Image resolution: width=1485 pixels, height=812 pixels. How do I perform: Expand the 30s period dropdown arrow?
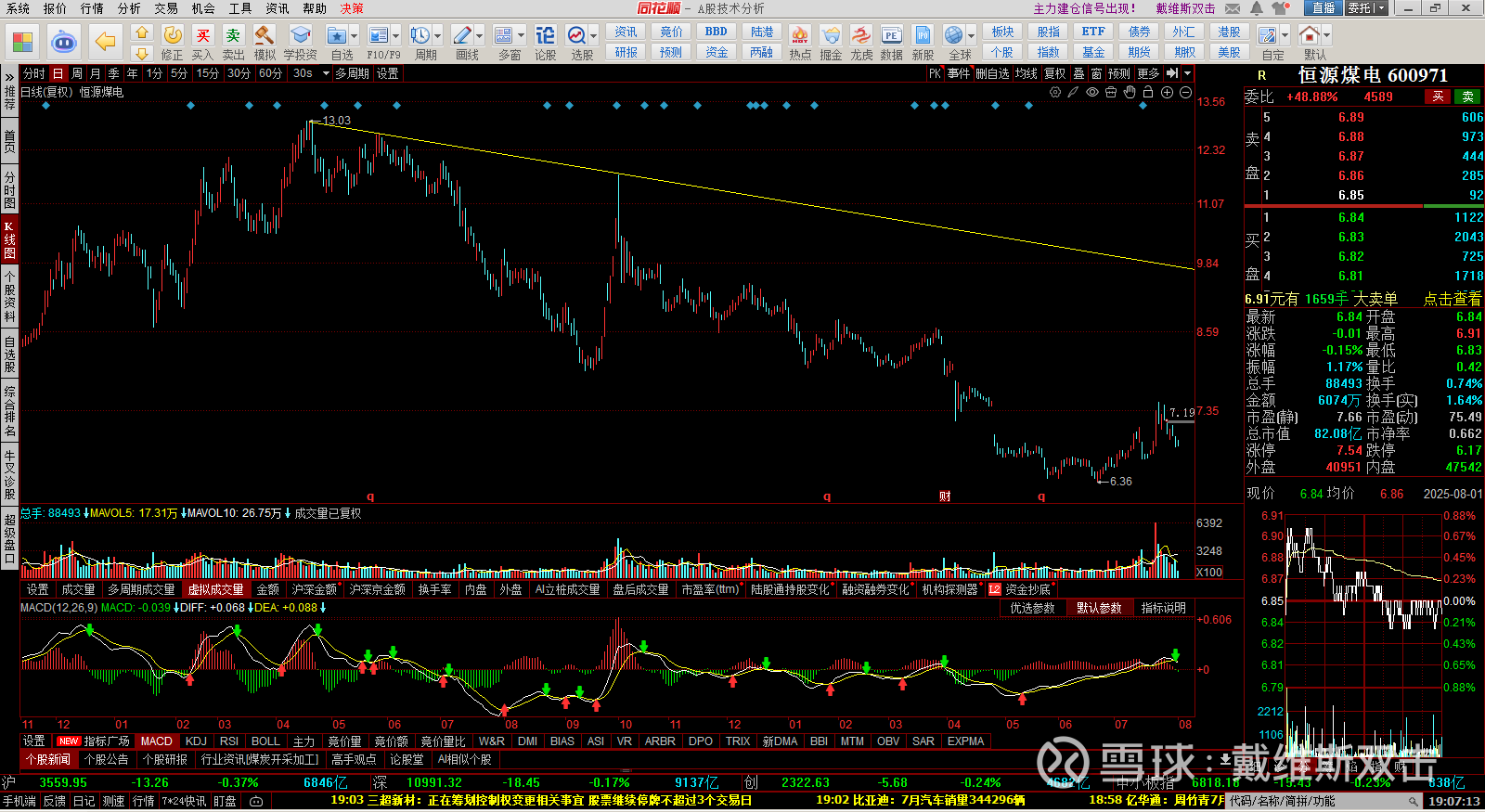click(x=326, y=73)
